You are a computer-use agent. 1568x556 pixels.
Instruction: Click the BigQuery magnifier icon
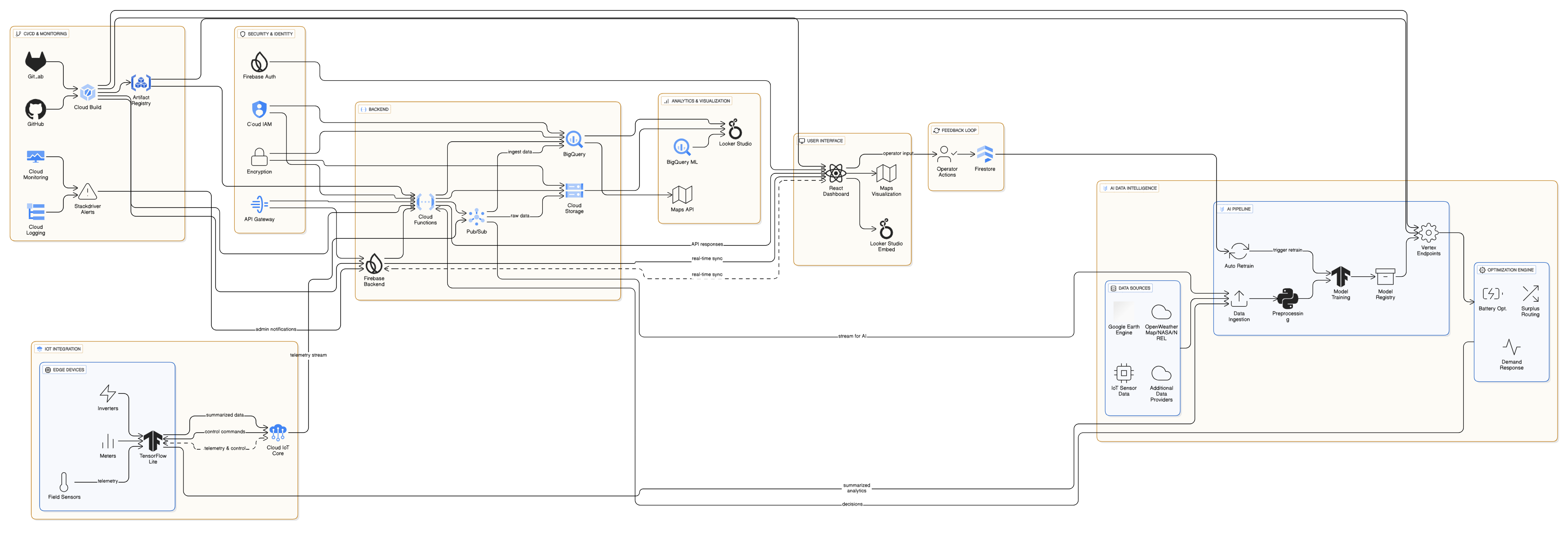click(x=574, y=139)
